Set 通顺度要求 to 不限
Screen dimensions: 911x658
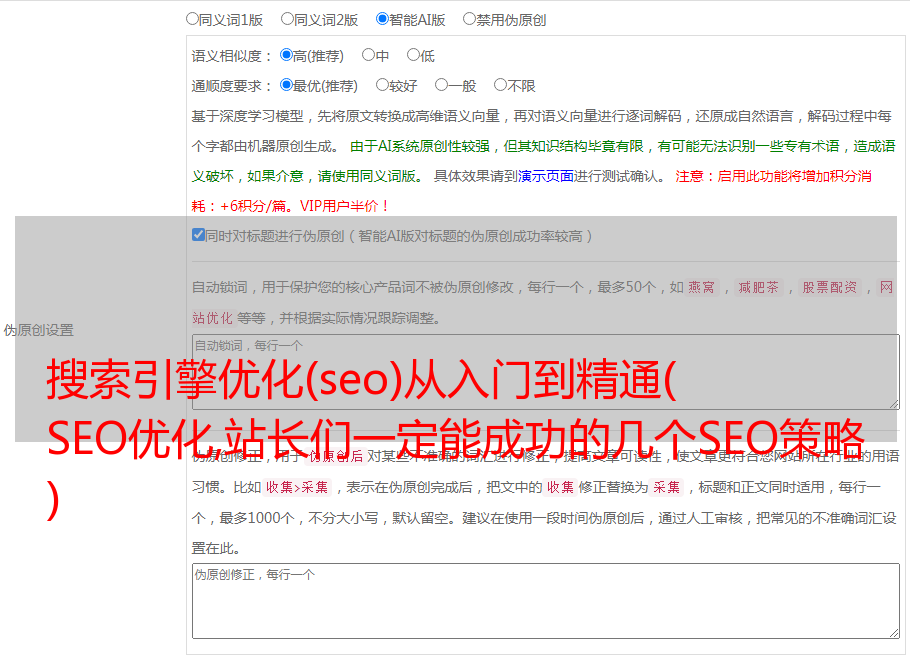coord(500,85)
